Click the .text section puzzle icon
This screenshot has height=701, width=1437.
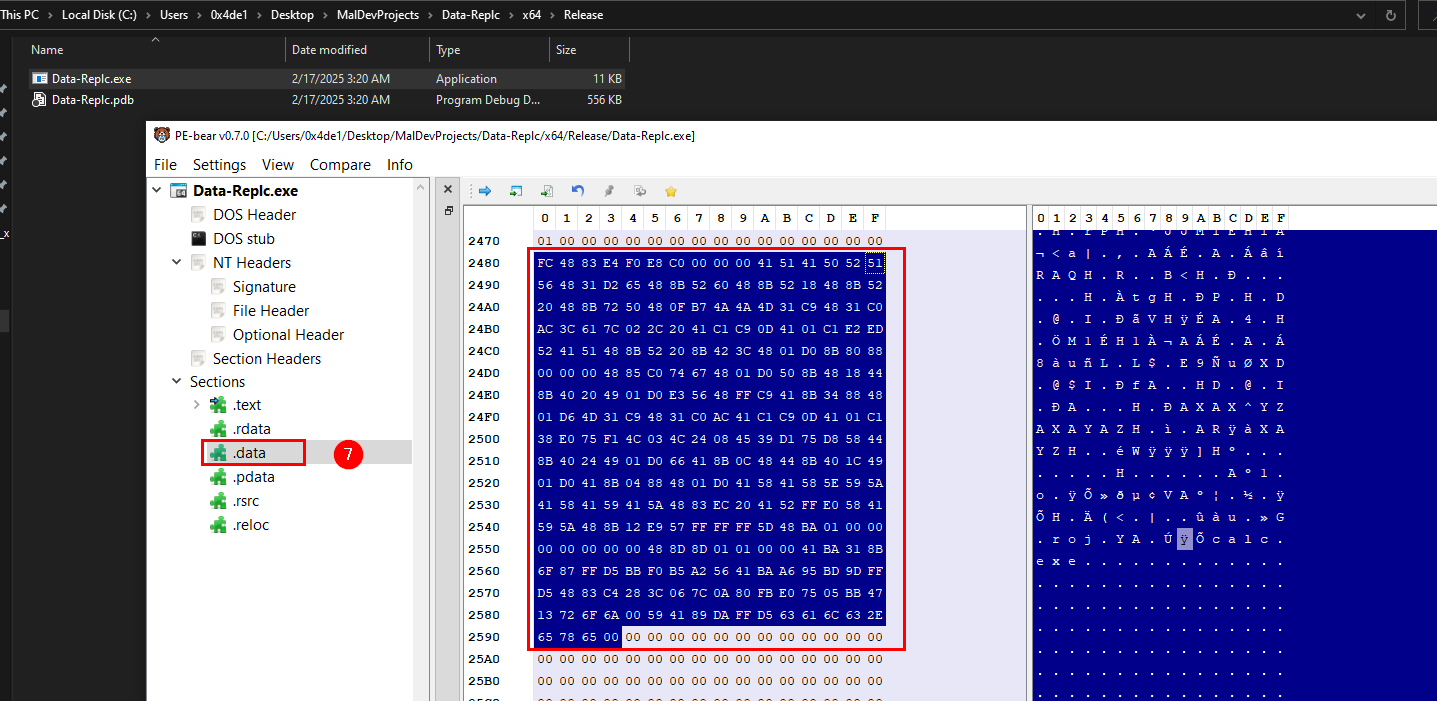coord(218,405)
